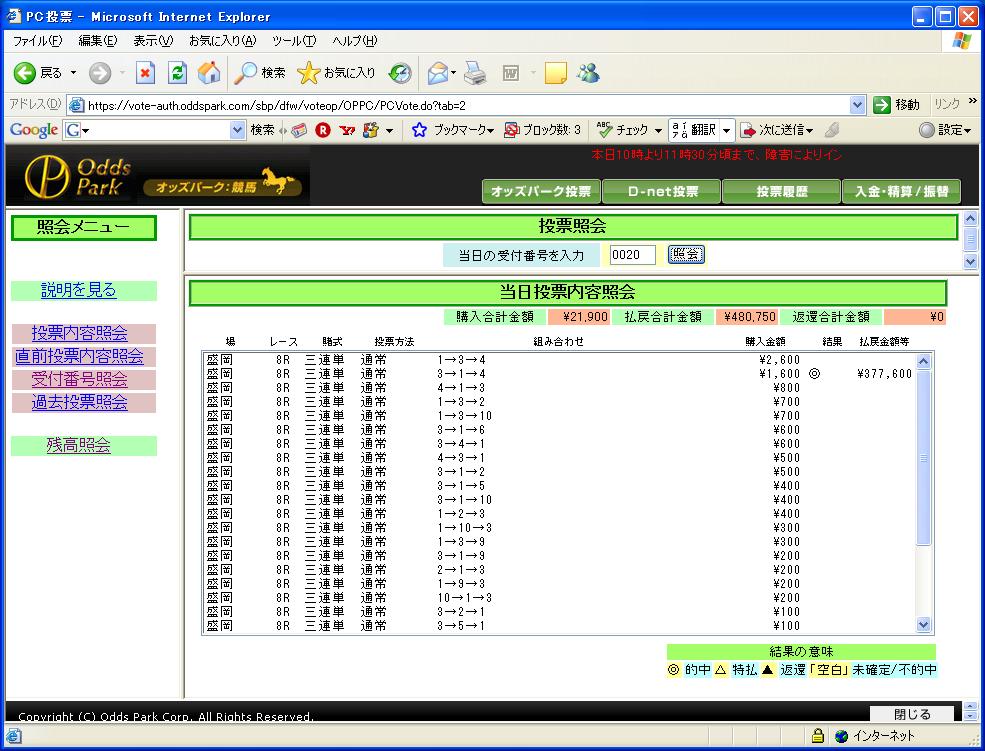Click the yellow note Discuss icon
The height and width of the screenshot is (751, 985).
555,73
